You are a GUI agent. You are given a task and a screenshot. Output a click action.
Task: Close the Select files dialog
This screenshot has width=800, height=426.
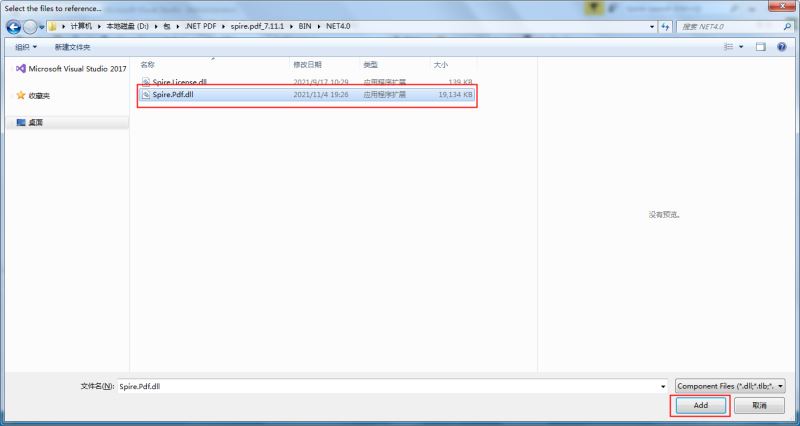783,6
